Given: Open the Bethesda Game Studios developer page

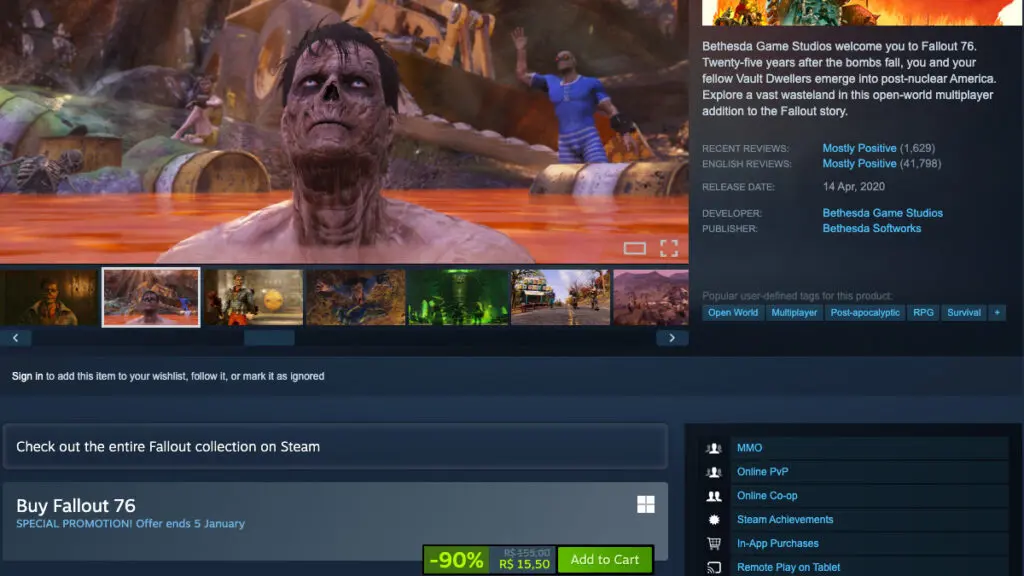Looking at the screenshot, I should tap(882, 212).
